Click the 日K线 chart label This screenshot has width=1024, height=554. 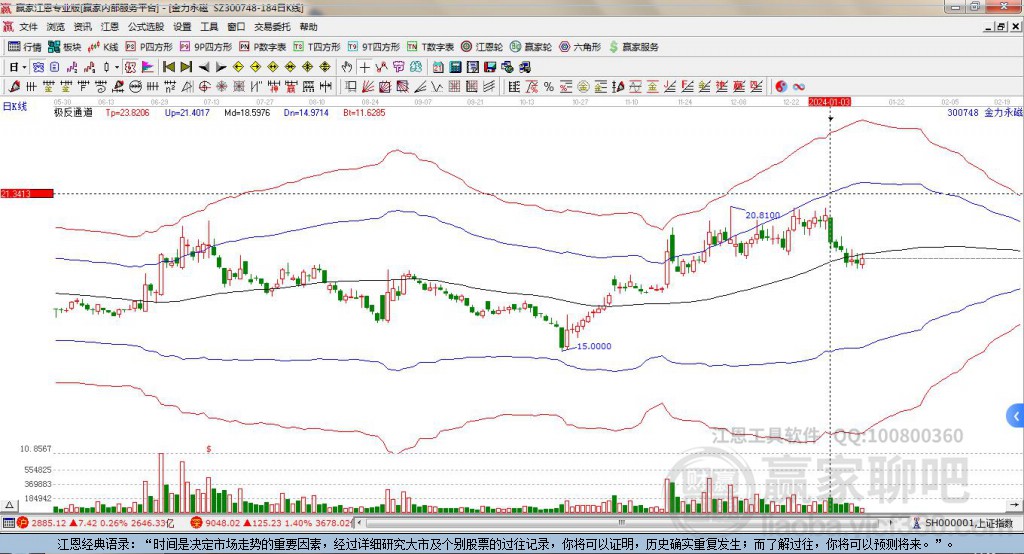point(15,106)
